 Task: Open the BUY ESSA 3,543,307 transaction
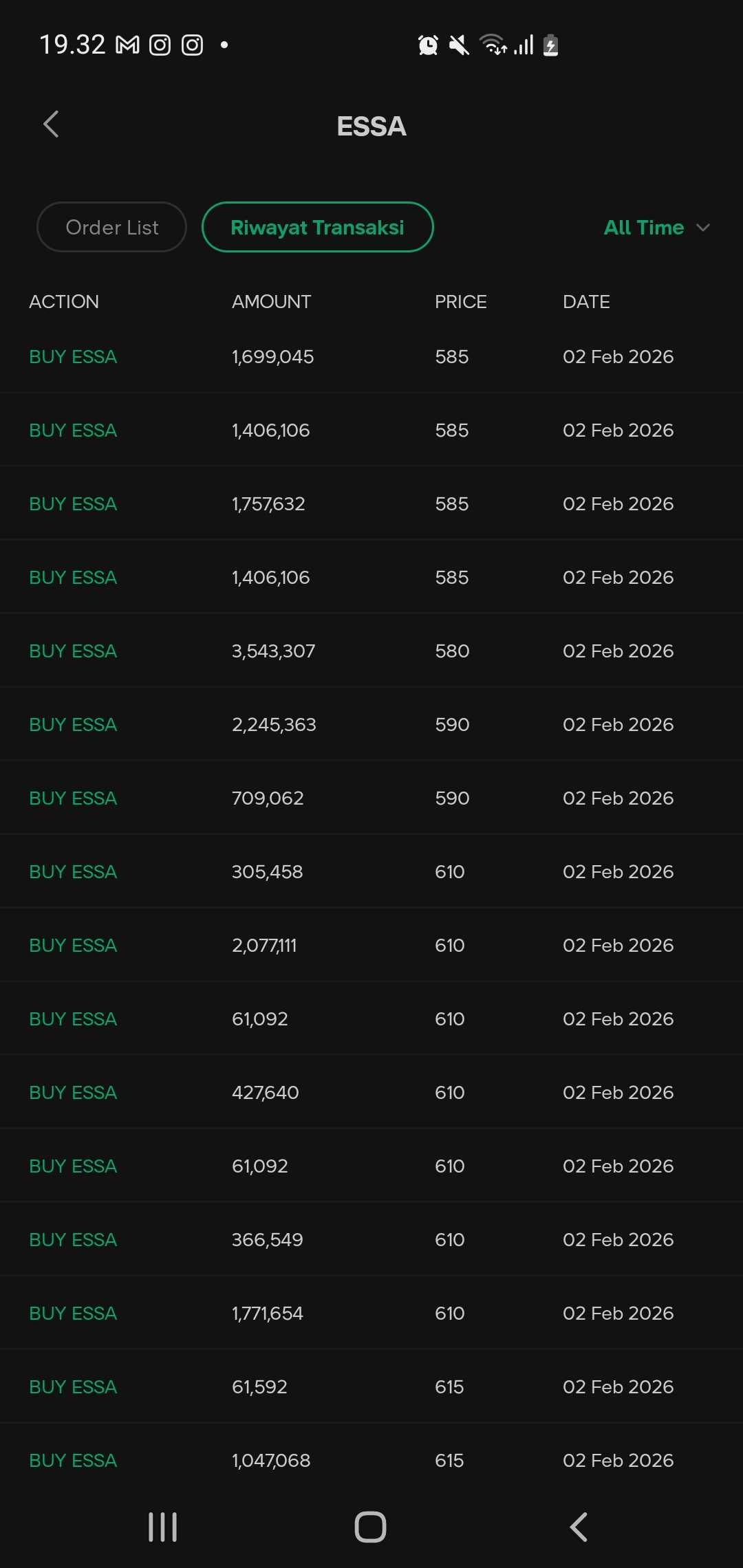pos(371,651)
